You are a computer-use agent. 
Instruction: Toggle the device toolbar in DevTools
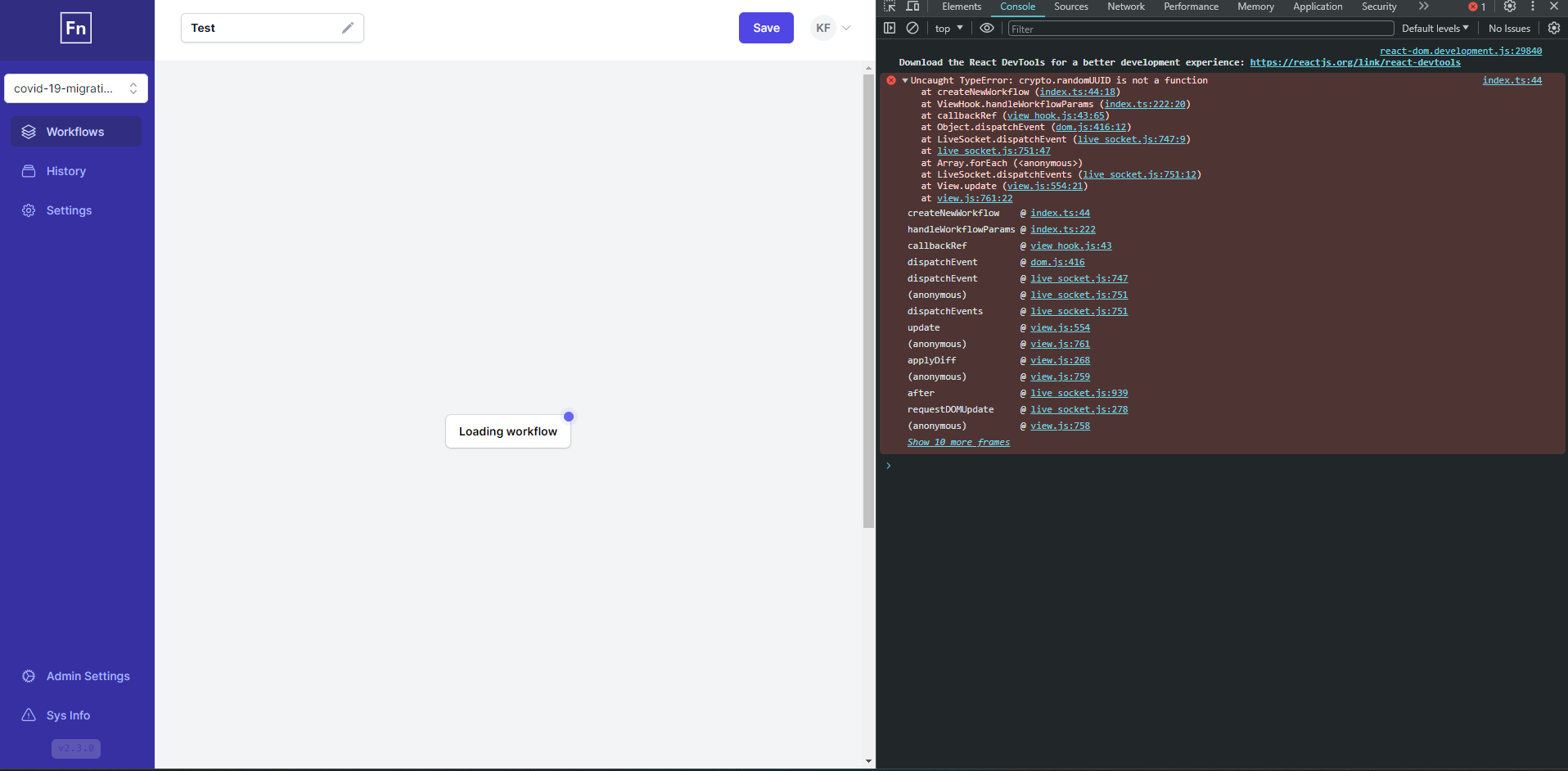tap(913, 7)
